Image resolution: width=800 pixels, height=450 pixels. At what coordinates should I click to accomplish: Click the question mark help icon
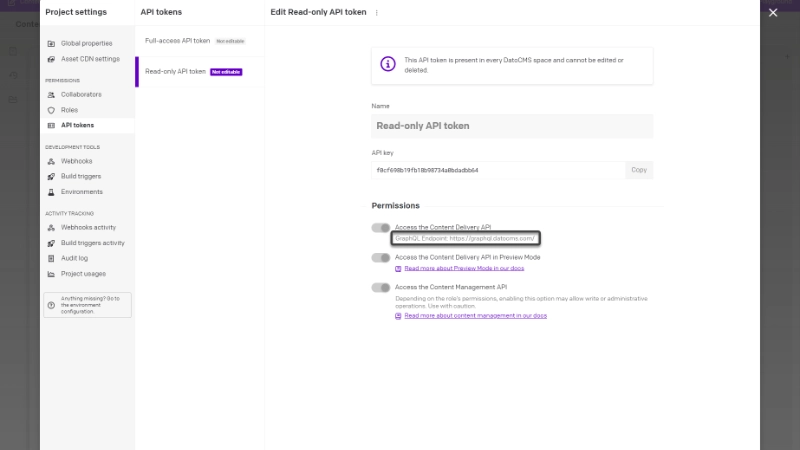coord(51,305)
